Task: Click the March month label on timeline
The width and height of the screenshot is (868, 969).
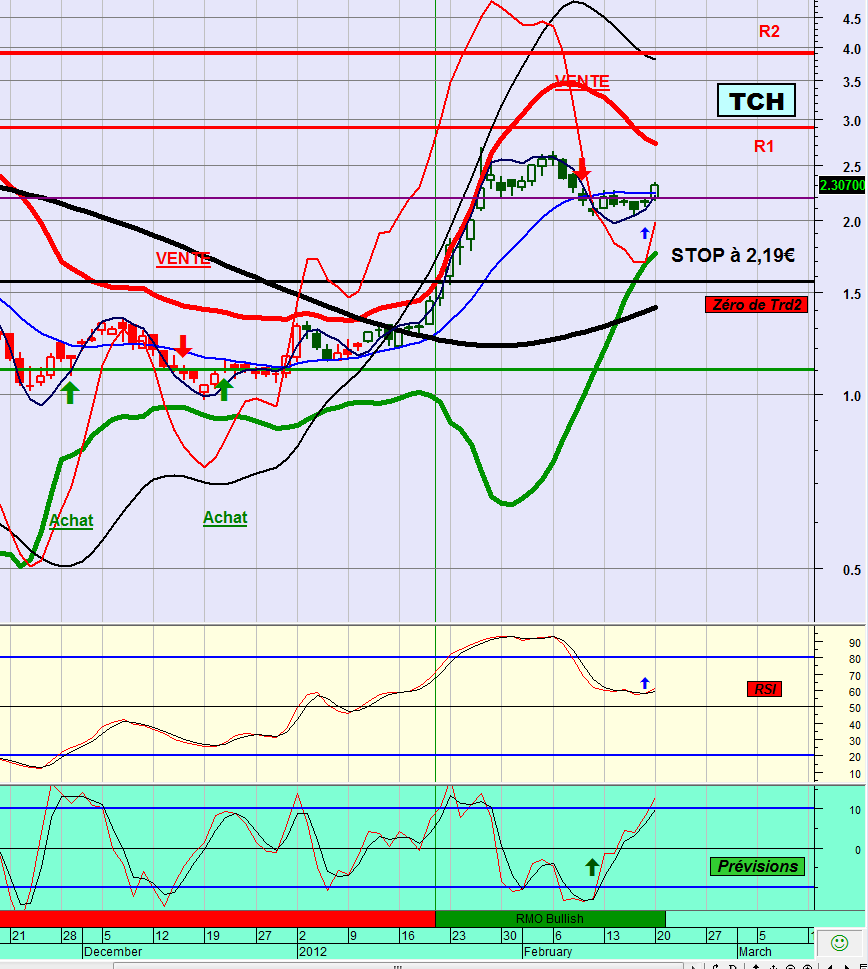Action: point(756,952)
